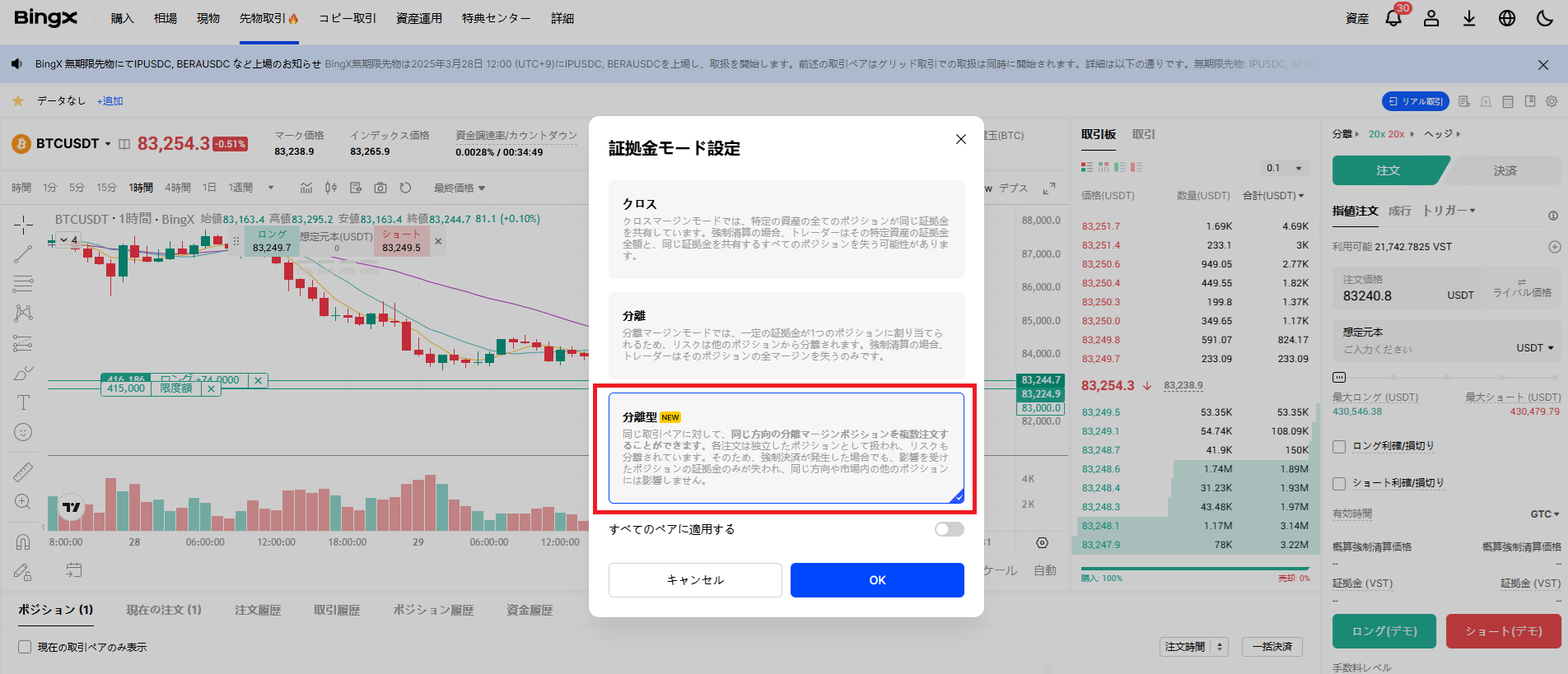Expand the GTC time-in-force dropdown
Image resolution: width=1568 pixels, height=674 pixels.
[x=1545, y=514]
